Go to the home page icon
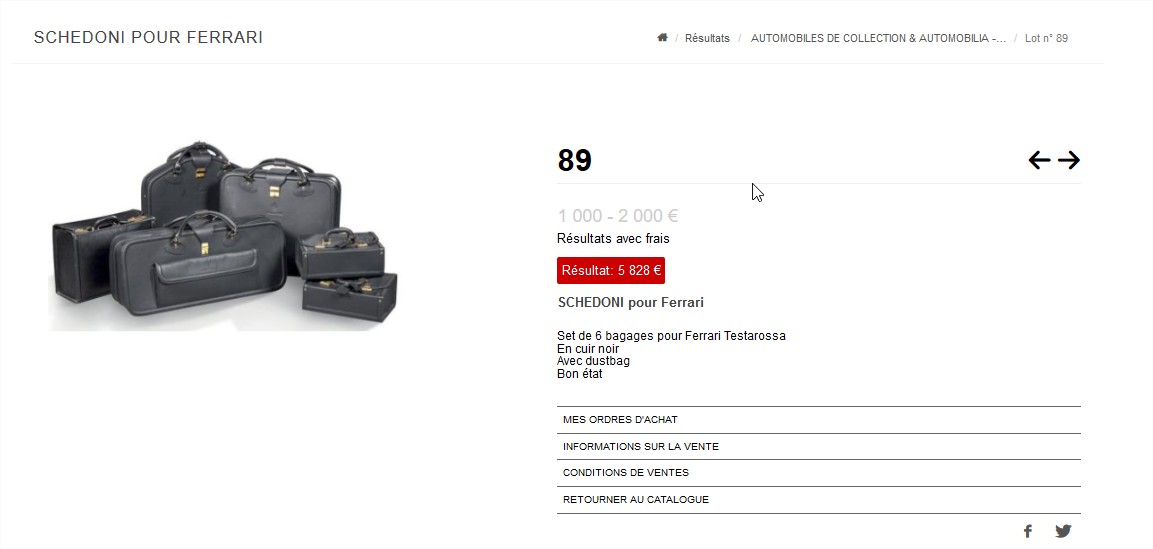1153x549 pixels. tap(662, 37)
